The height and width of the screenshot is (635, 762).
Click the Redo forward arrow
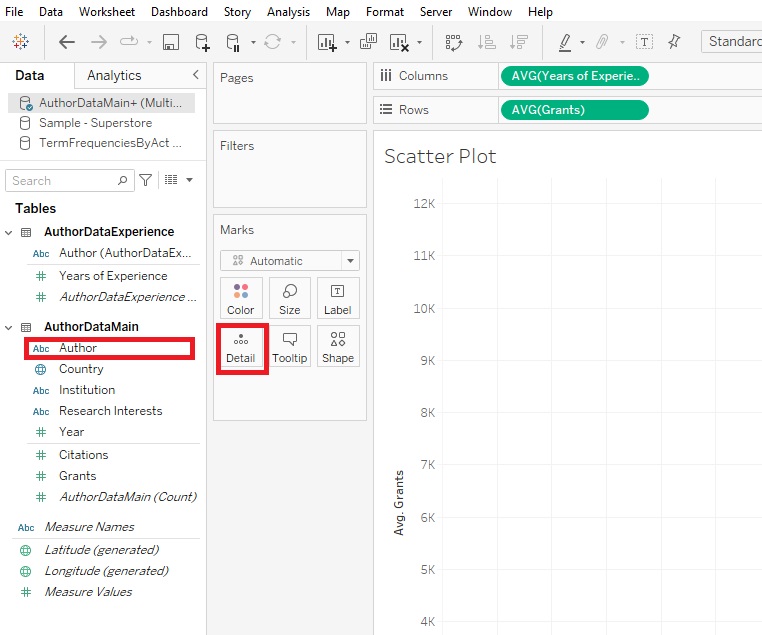[99, 42]
